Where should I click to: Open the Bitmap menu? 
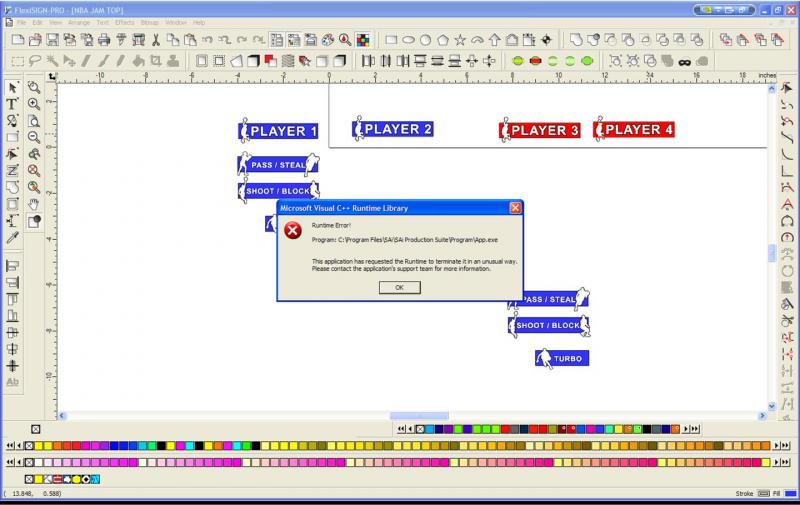(x=149, y=22)
